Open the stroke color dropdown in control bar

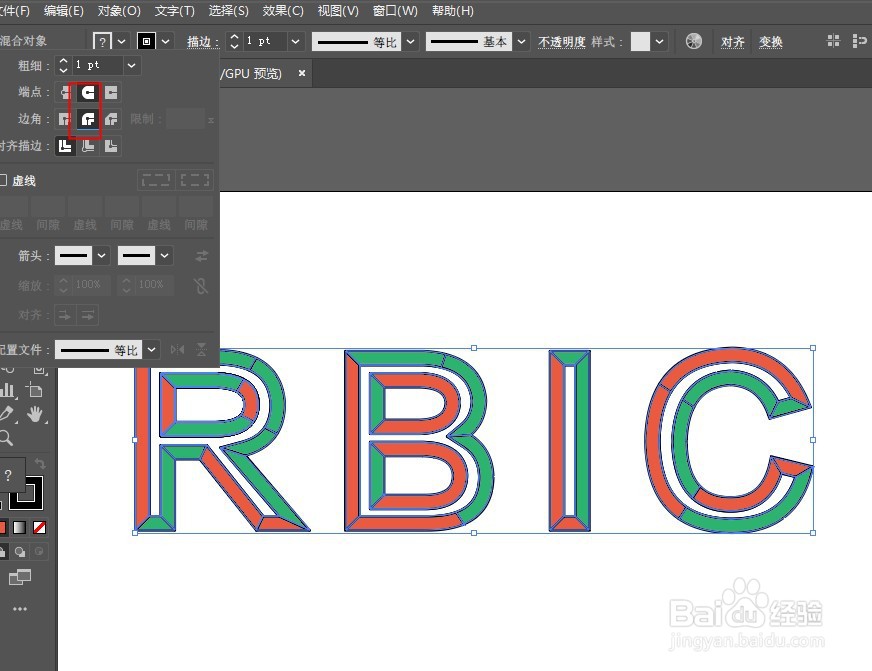pyautogui.click(x=166, y=41)
